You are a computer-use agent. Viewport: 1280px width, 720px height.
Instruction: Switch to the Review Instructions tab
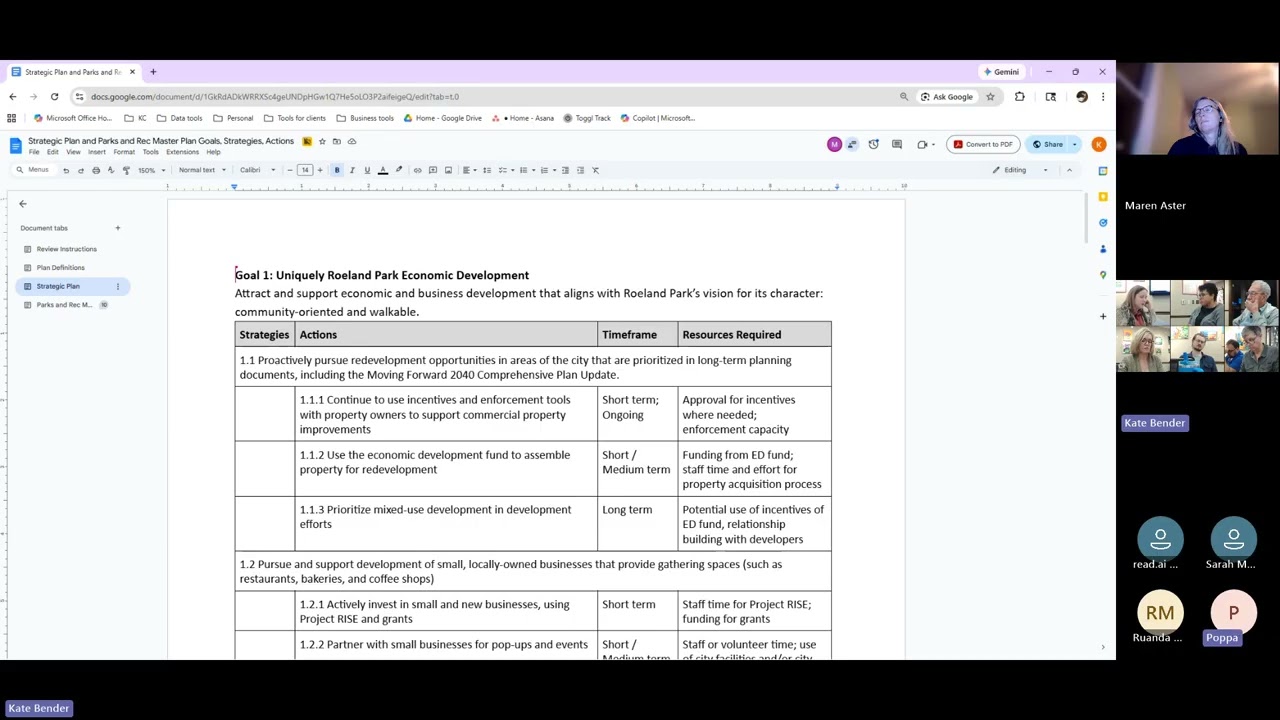[67, 249]
